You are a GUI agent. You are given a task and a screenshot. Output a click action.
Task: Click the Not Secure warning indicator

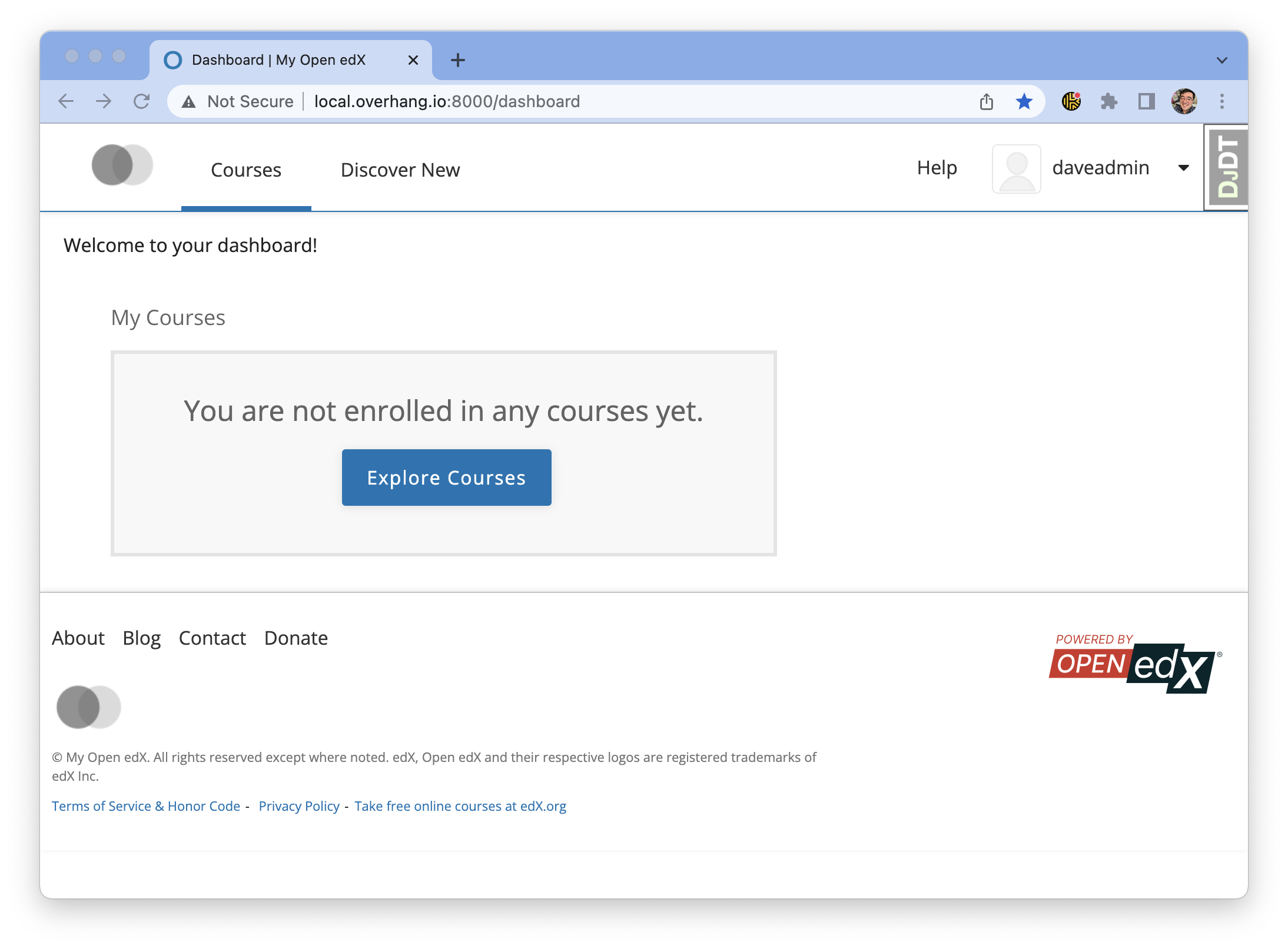pos(240,101)
